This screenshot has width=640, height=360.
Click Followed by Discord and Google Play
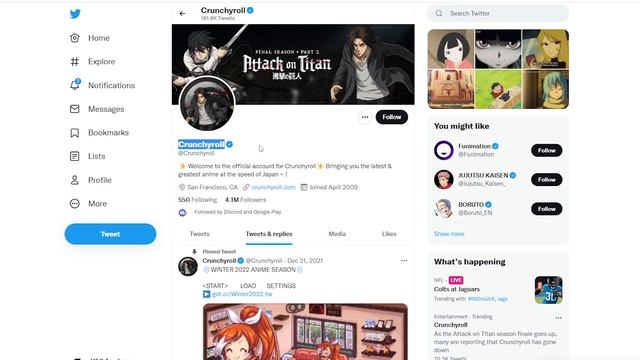(x=238, y=212)
